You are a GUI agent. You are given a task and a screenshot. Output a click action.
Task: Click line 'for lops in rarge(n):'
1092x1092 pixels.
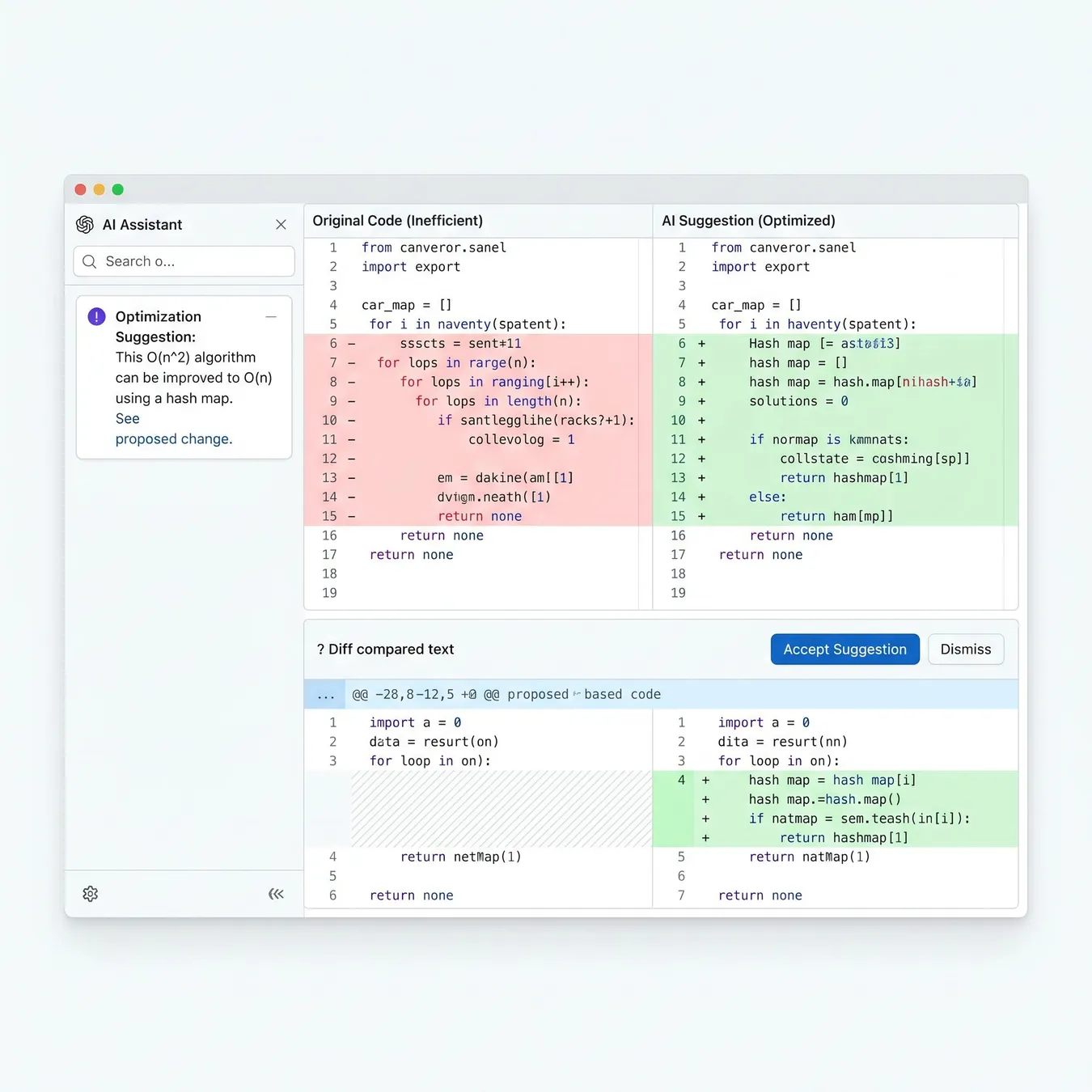[x=456, y=363]
